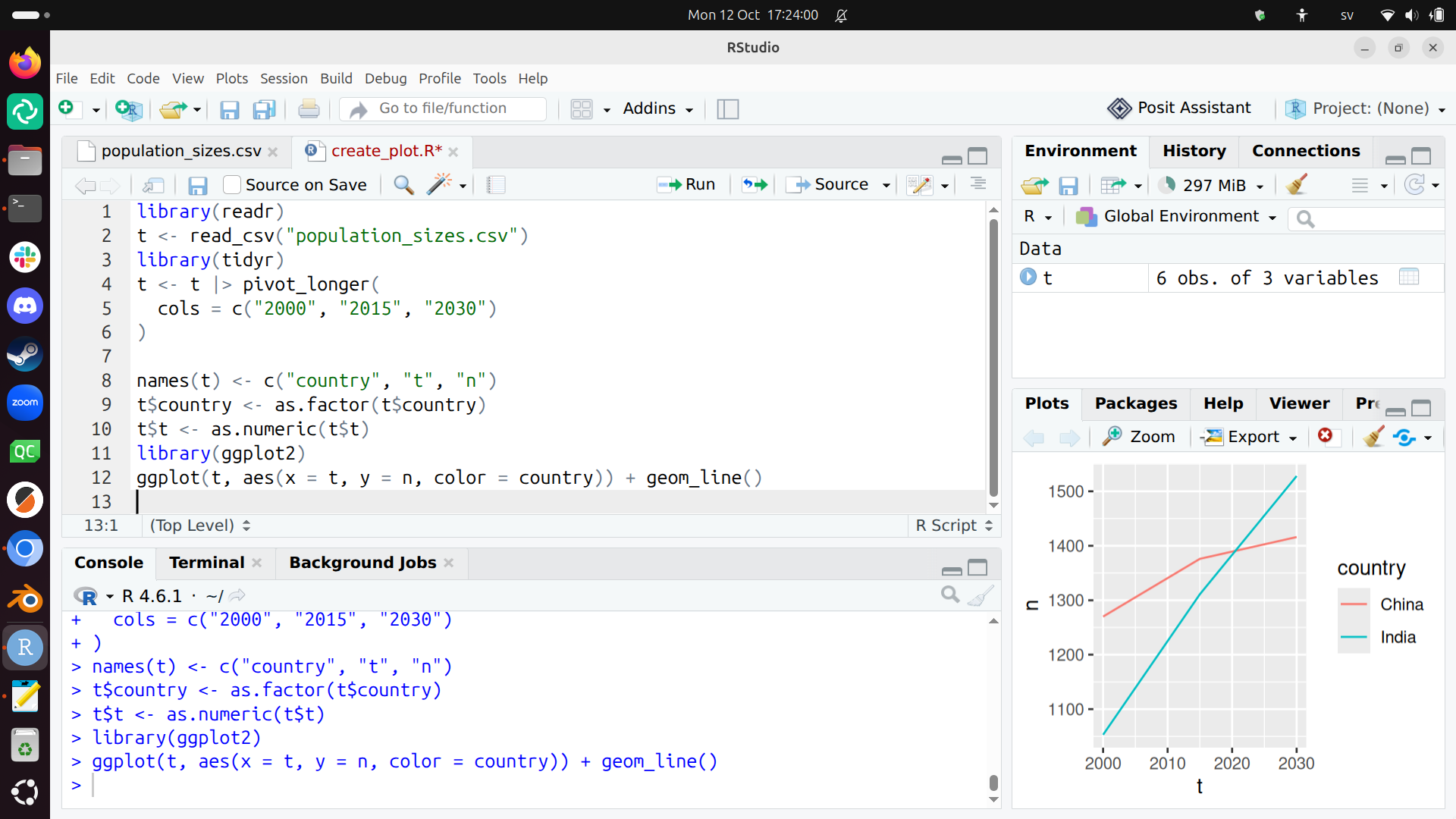Print the current file
This screenshot has height=819, width=1456.
point(309,109)
